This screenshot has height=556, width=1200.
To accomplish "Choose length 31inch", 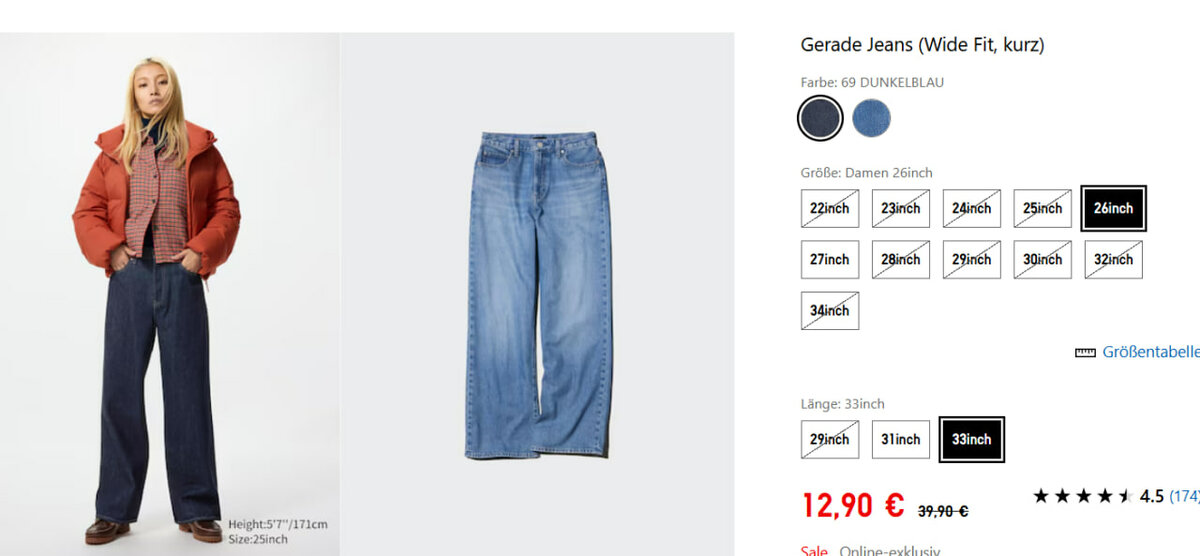I will (x=901, y=439).
